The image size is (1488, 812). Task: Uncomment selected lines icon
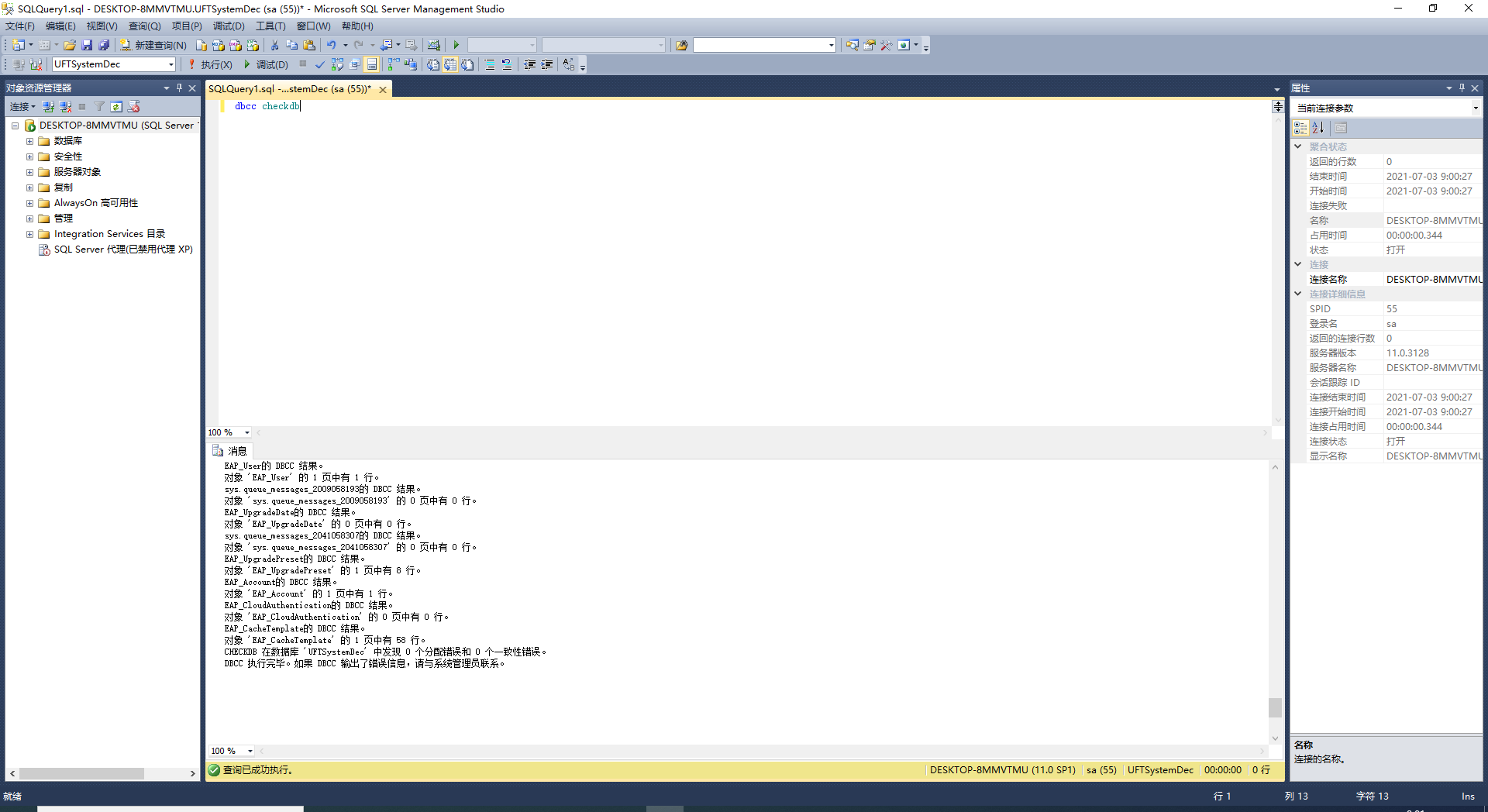[507, 64]
